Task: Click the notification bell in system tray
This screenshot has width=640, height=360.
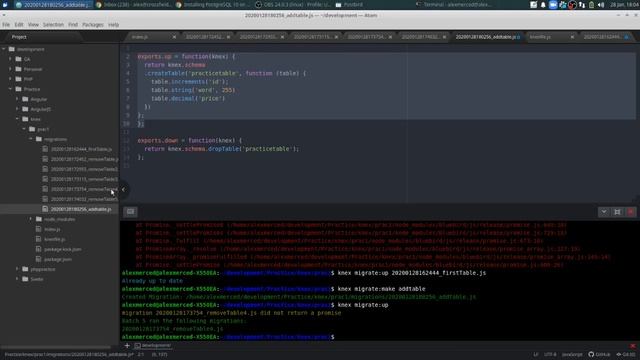Action: click(543, 4)
